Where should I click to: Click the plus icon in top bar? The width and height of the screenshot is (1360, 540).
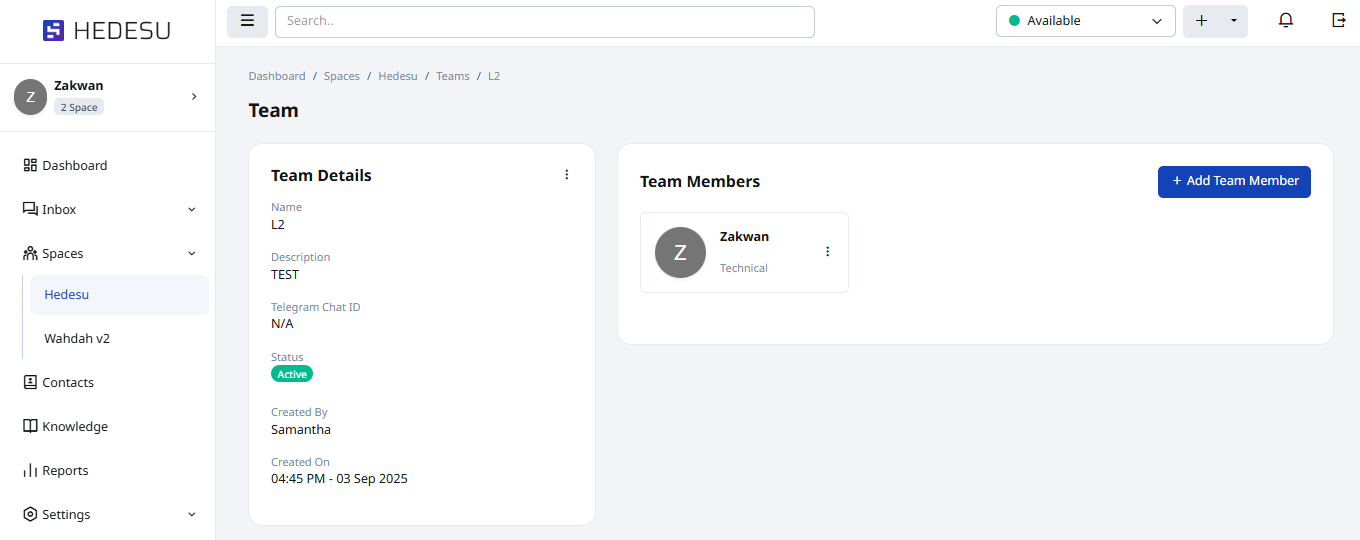(x=1201, y=21)
